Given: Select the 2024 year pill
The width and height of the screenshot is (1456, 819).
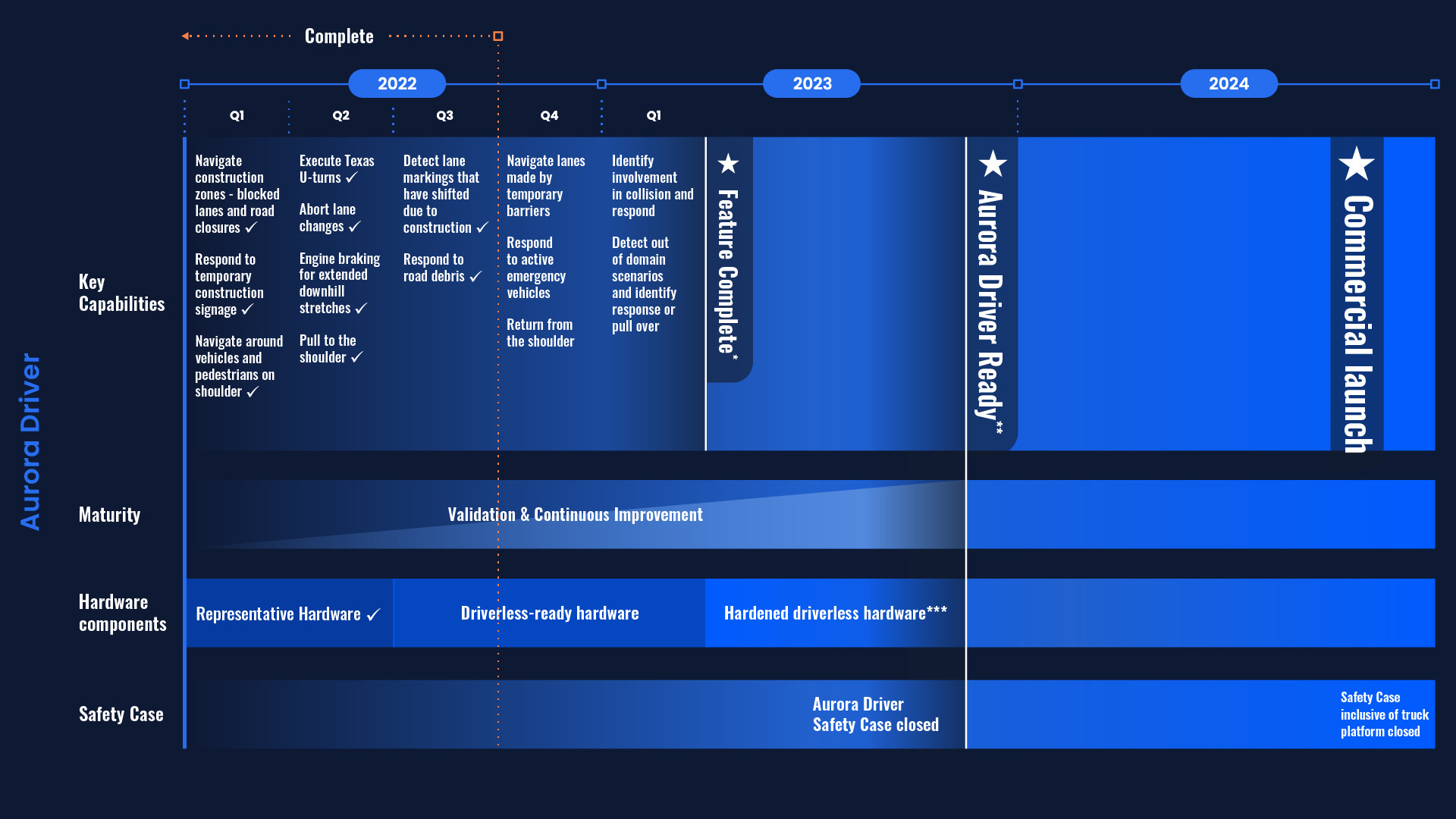Looking at the screenshot, I should click(x=1228, y=83).
